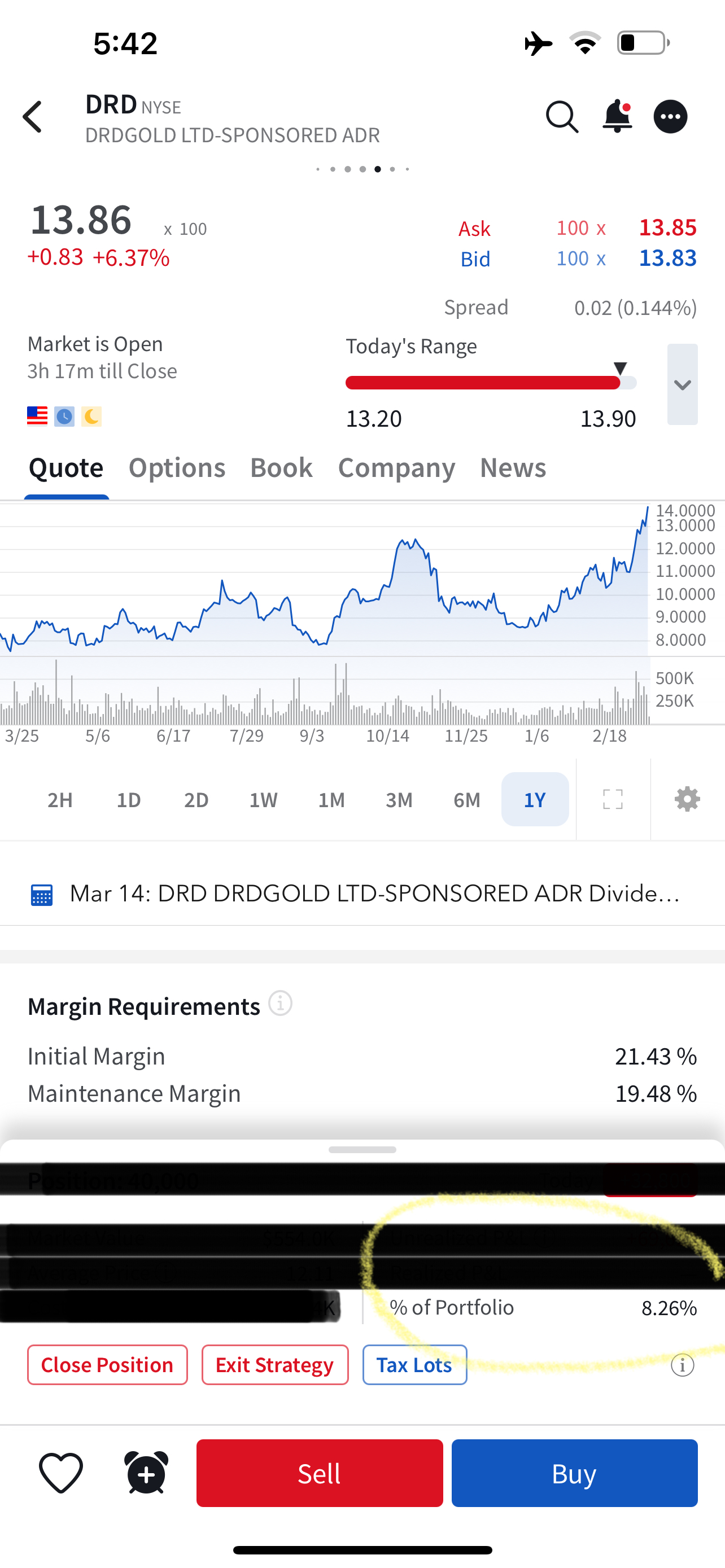725x1568 pixels.
Task: Select the 1D chart timeframe
Action: point(128,799)
